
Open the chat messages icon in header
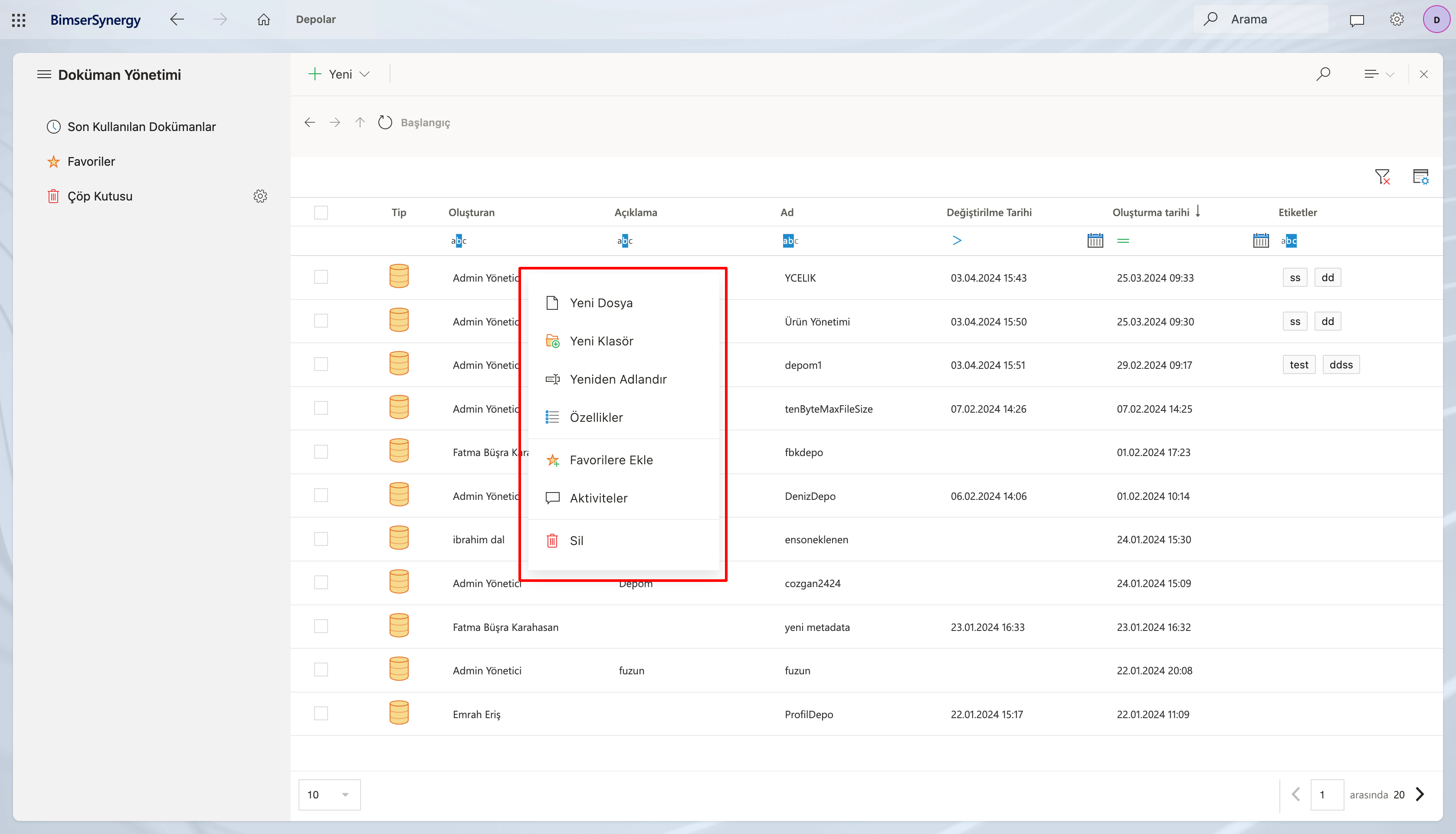pos(1356,20)
